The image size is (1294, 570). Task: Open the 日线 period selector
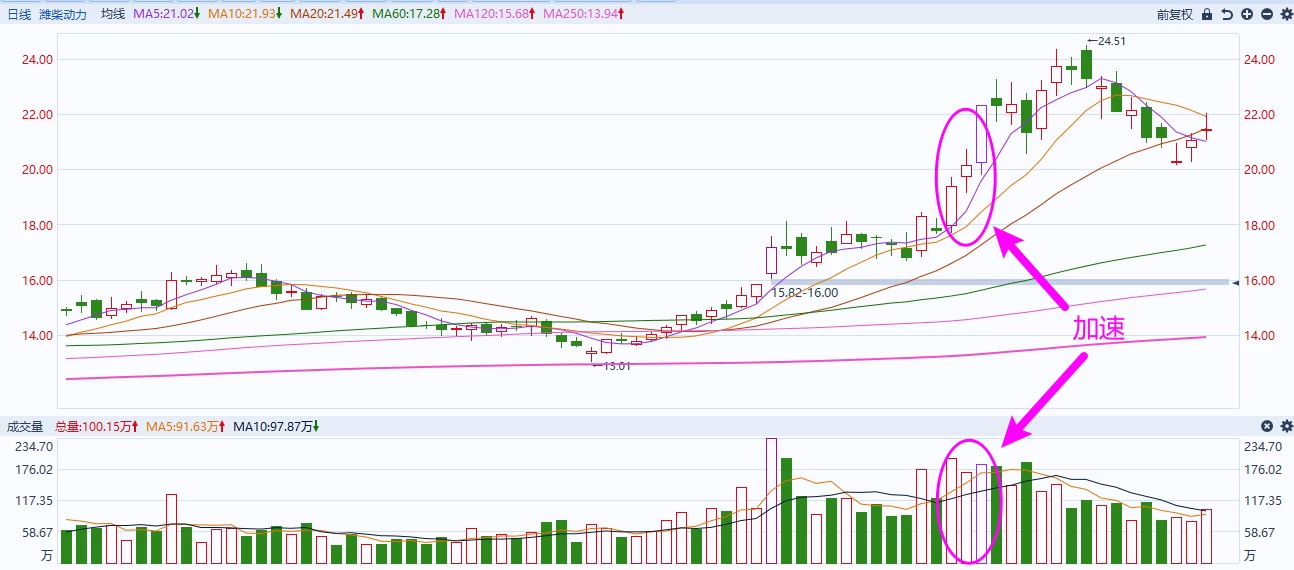point(19,14)
